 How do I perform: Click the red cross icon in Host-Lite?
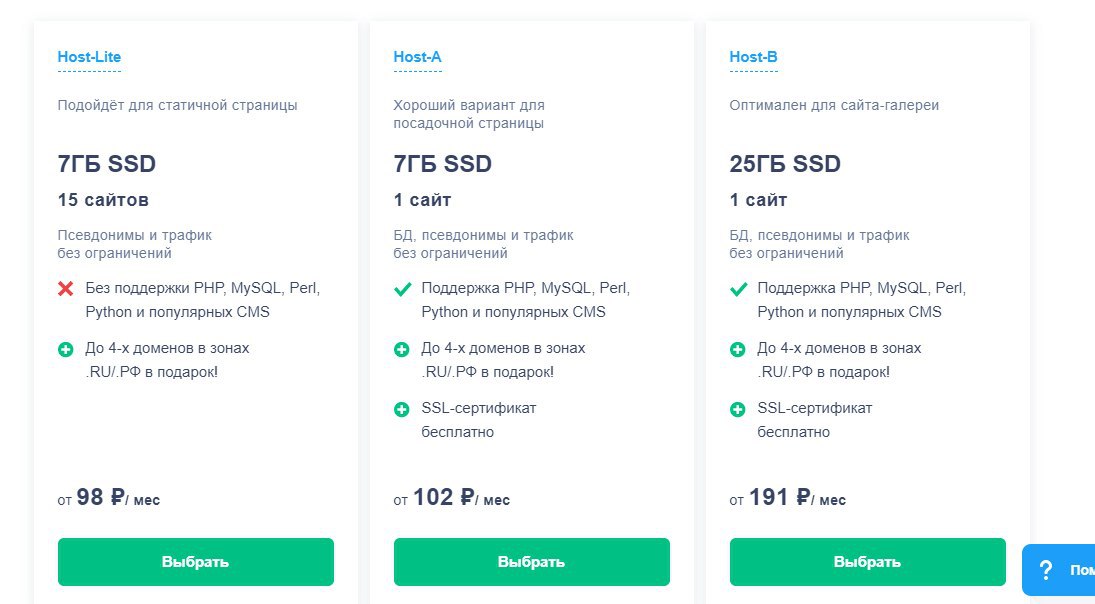point(66,289)
